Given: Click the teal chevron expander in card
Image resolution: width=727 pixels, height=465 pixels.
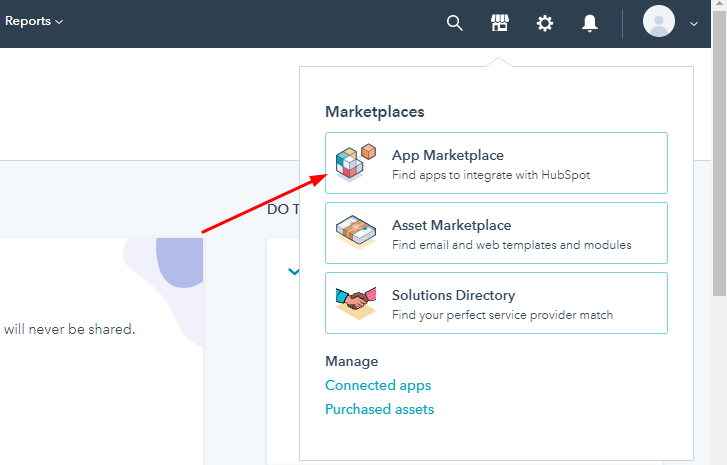Looking at the screenshot, I should [293, 272].
